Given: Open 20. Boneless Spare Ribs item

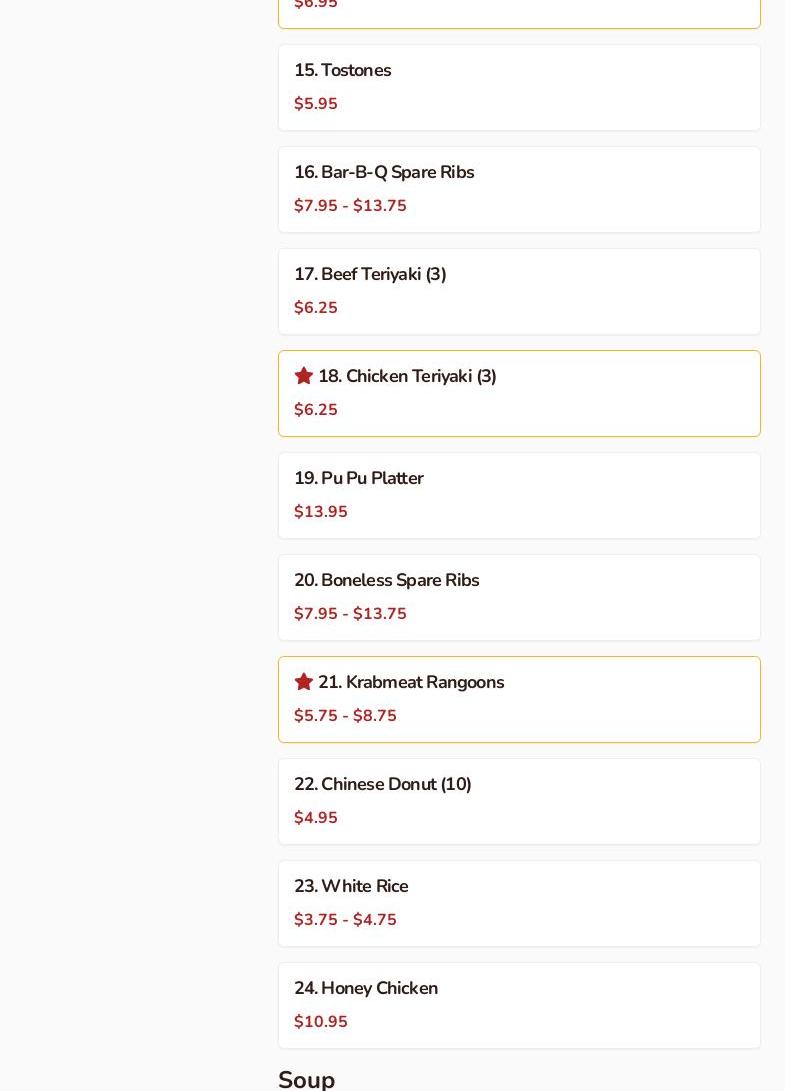Looking at the screenshot, I should (387, 581).
